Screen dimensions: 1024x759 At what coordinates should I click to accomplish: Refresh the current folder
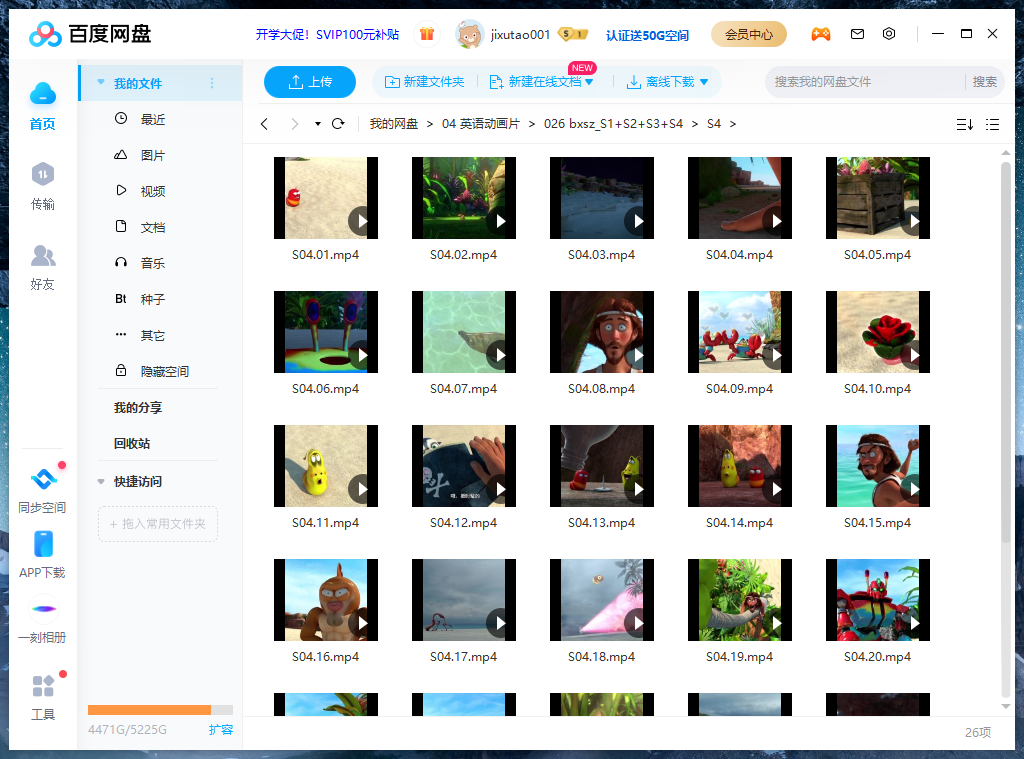(x=338, y=123)
